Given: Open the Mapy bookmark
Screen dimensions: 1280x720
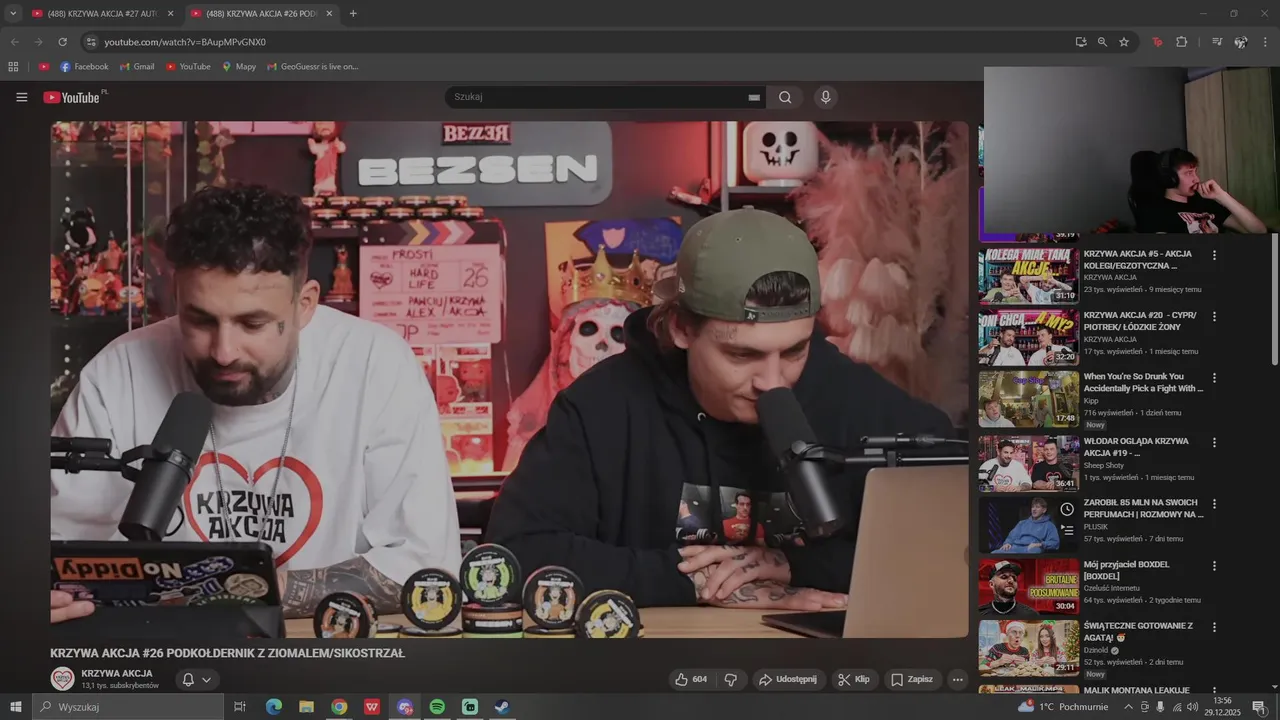Looking at the screenshot, I should click(239, 67).
